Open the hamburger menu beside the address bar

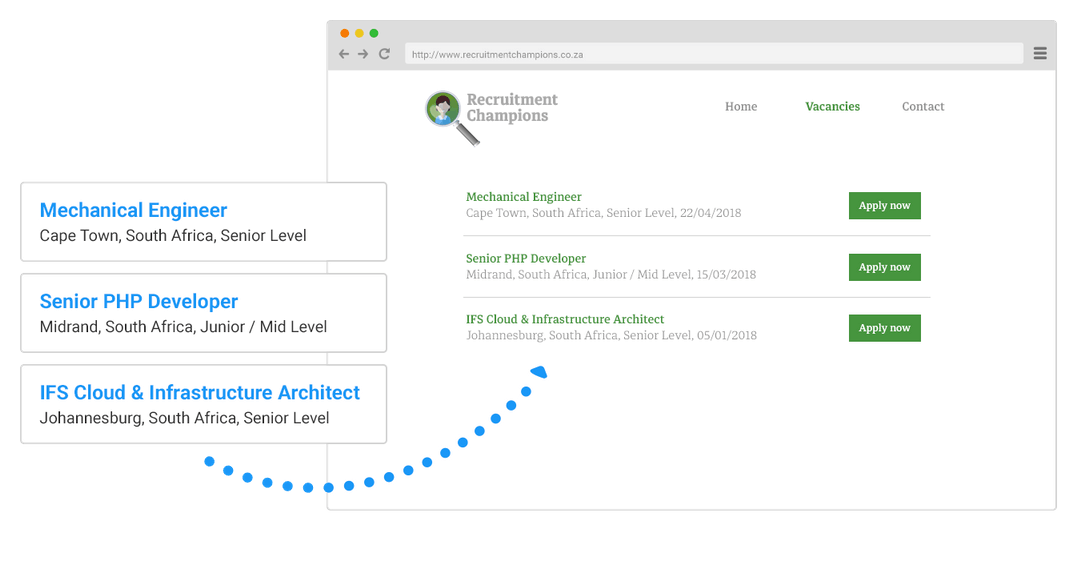click(x=1040, y=52)
